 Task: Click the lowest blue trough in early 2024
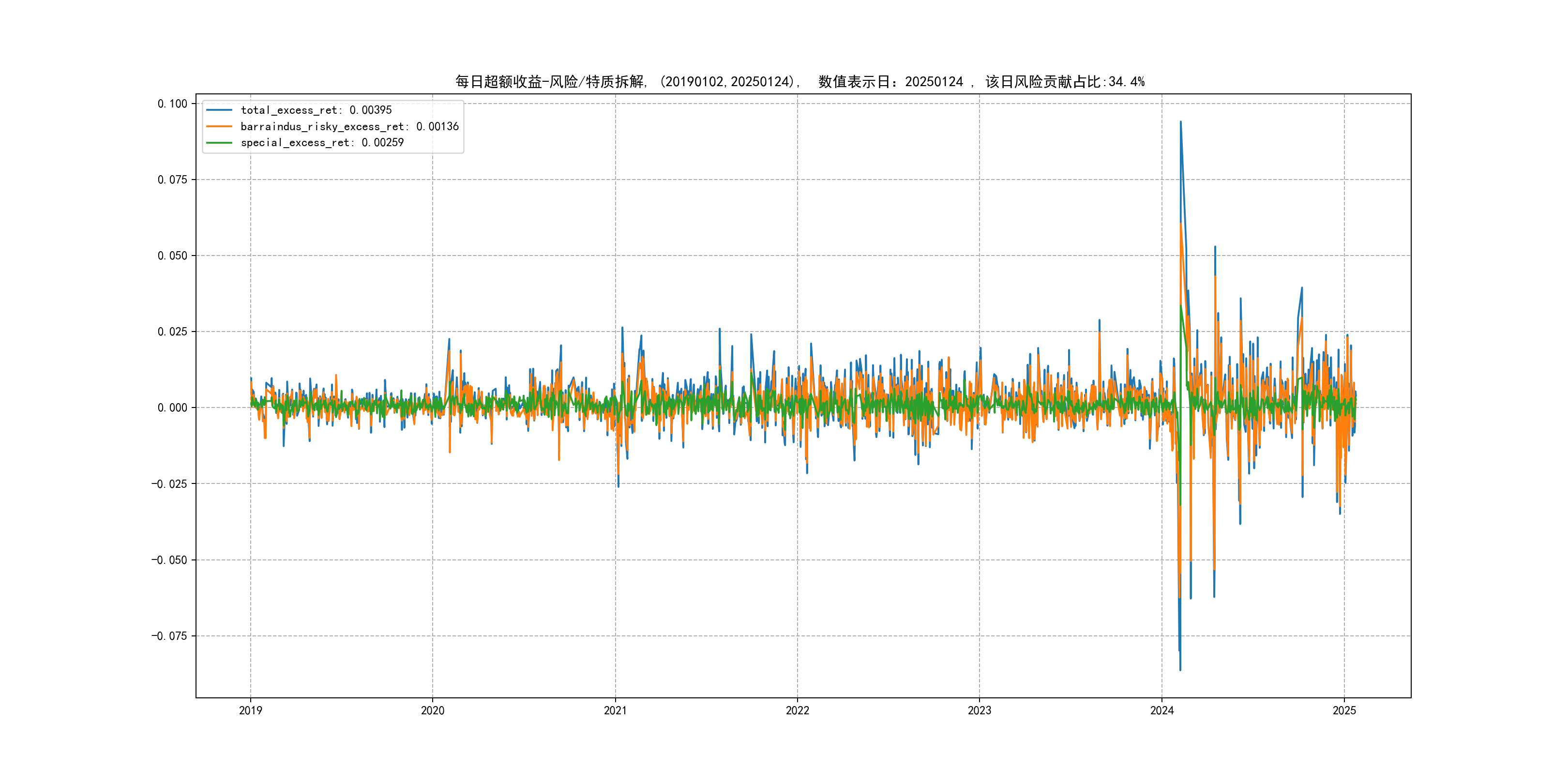point(1180,670)
